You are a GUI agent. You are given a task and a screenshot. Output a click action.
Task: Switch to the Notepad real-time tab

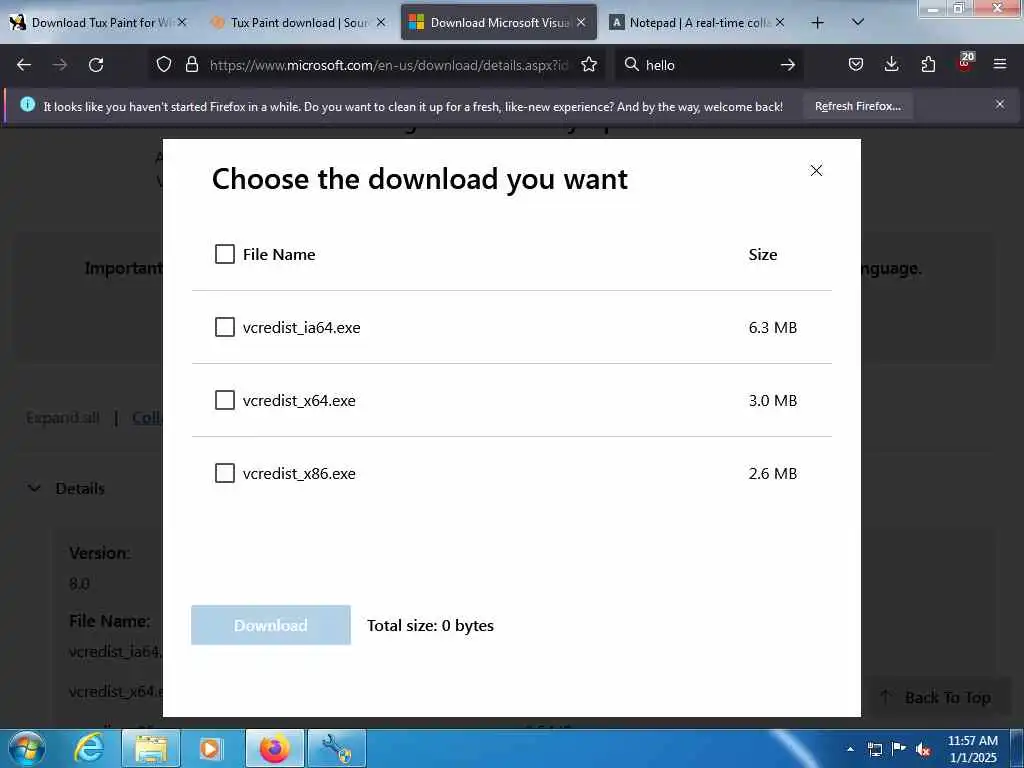[697, 22]
